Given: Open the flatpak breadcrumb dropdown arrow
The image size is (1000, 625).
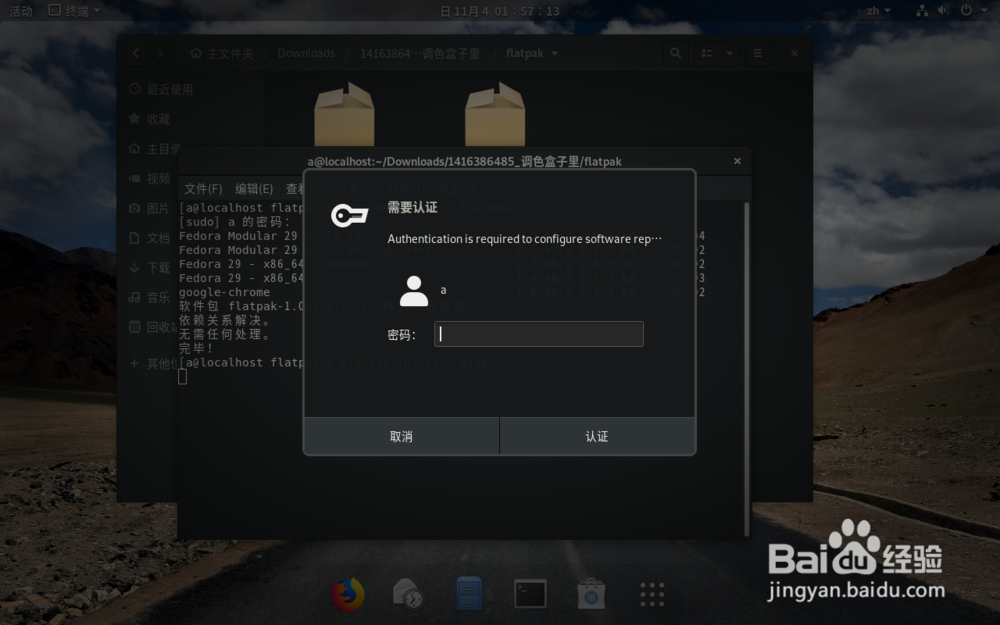Looking at the screenshot, I should (556, 53).
